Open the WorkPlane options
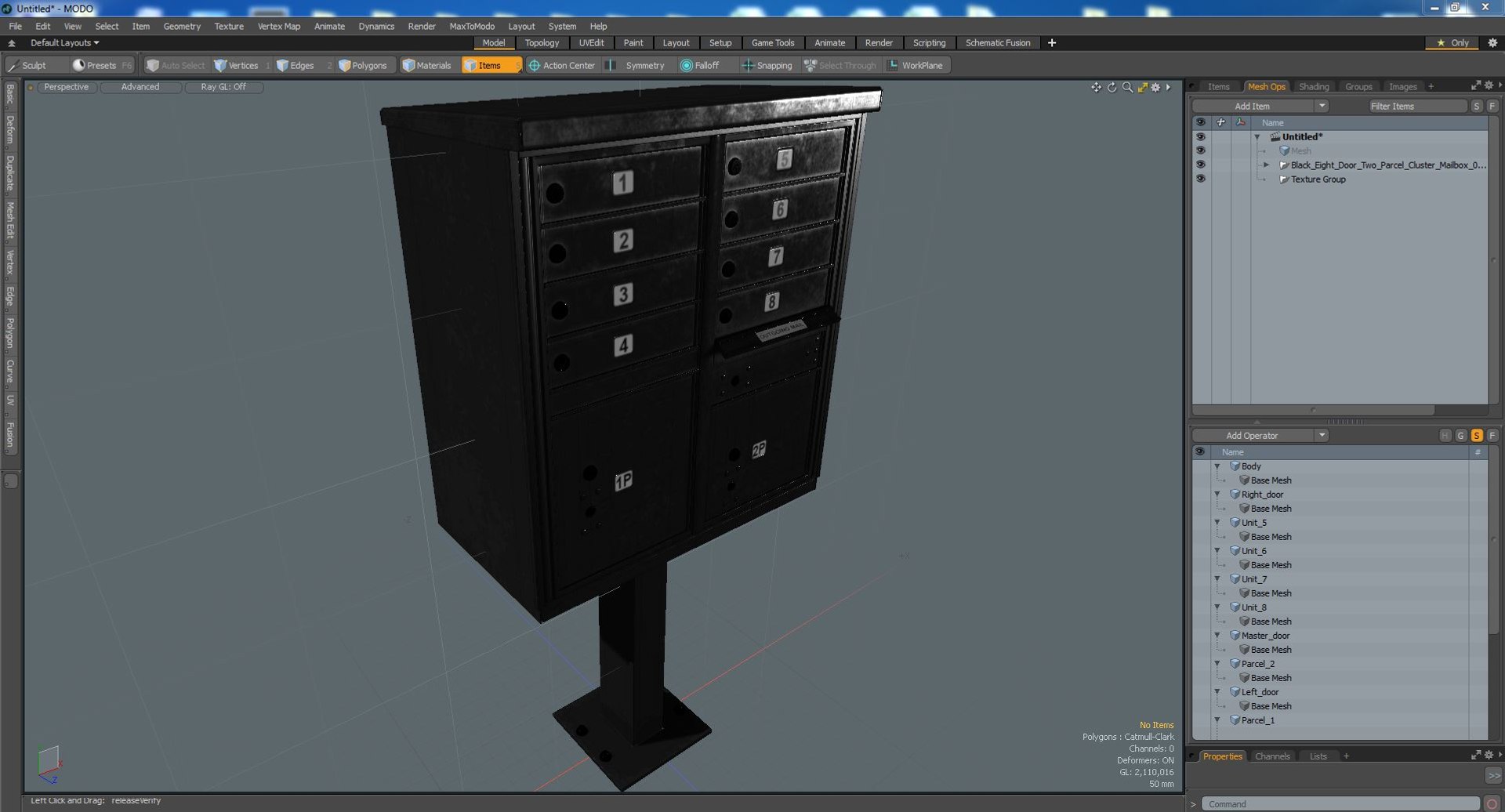The image size is (1505, 812). pos(915,66)
